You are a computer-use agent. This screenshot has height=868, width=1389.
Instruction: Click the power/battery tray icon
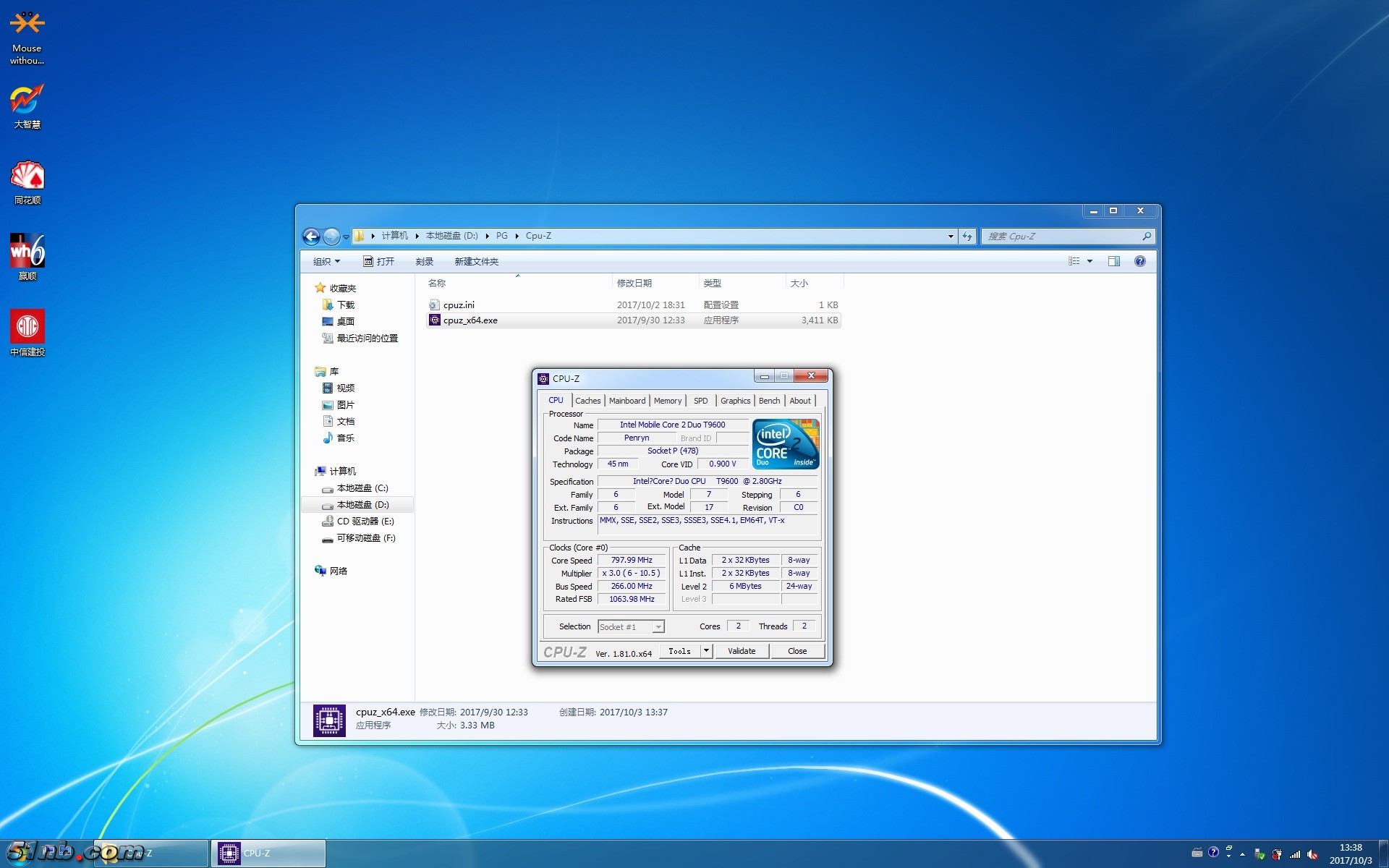tap(1277, 854)
